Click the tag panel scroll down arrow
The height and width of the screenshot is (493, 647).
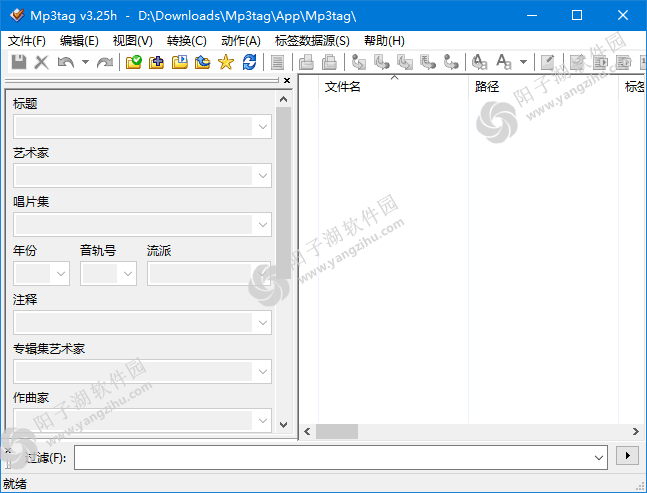coord(283,425)
